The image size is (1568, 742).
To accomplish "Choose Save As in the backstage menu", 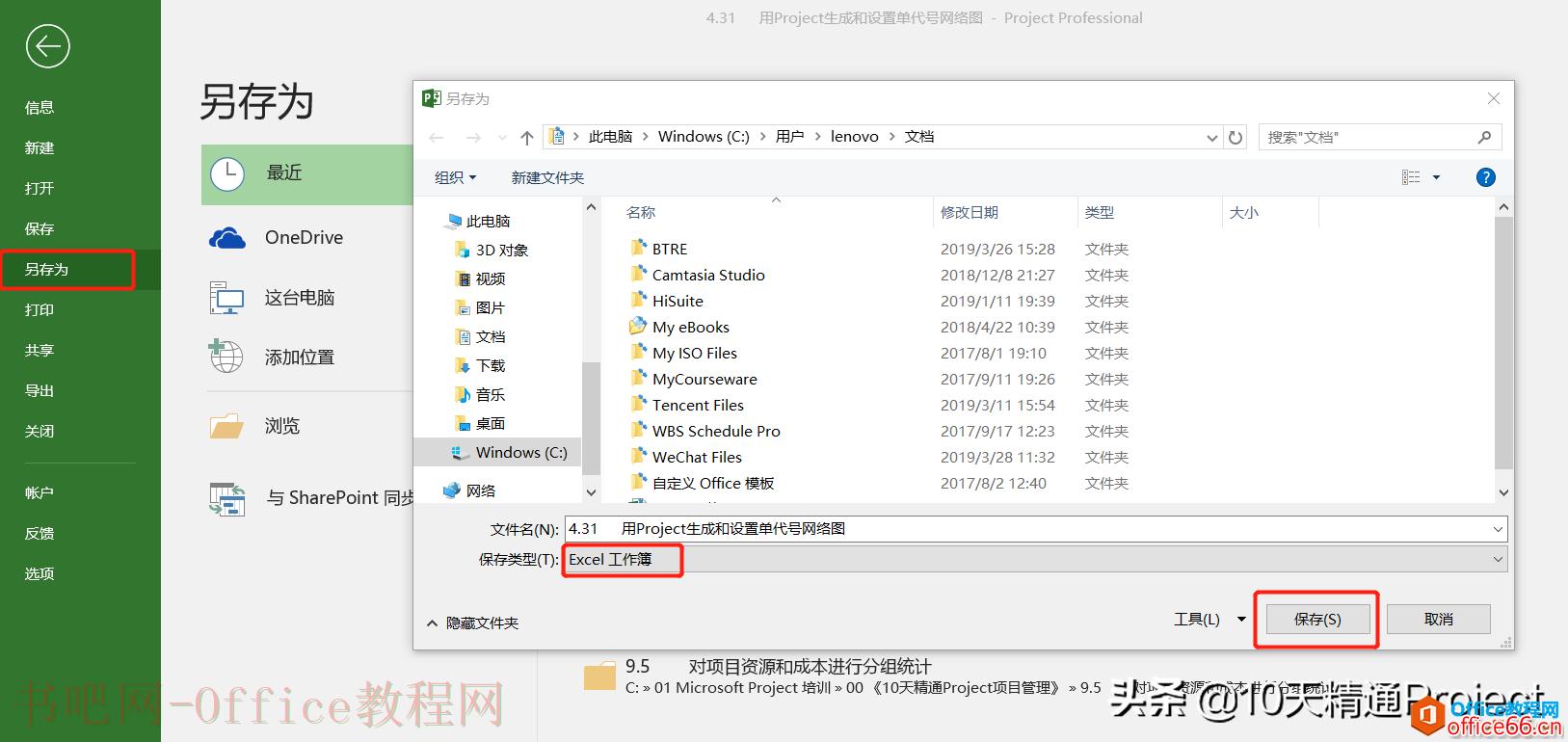I will coord(46,269).
